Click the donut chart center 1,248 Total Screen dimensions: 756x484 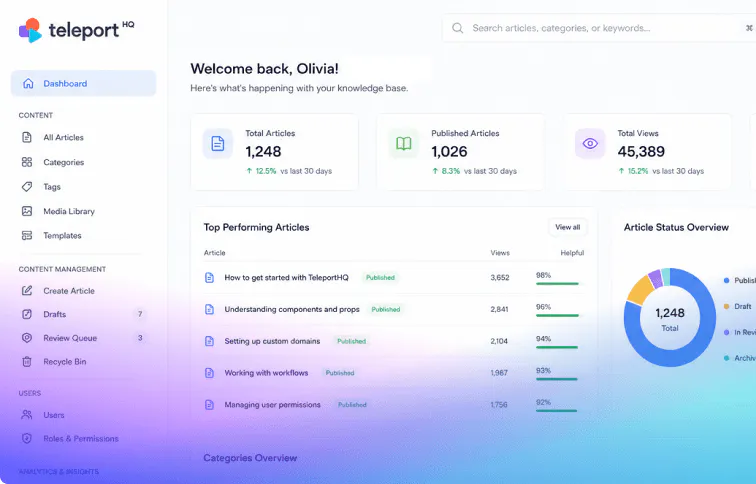click(x=670, y=319)
